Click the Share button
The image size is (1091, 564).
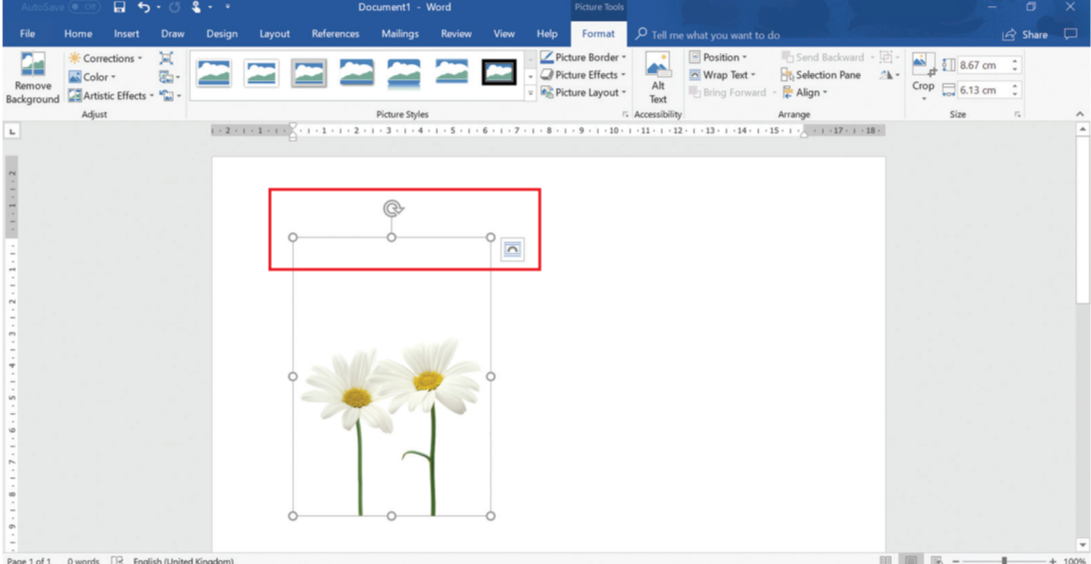(1025, 35)
